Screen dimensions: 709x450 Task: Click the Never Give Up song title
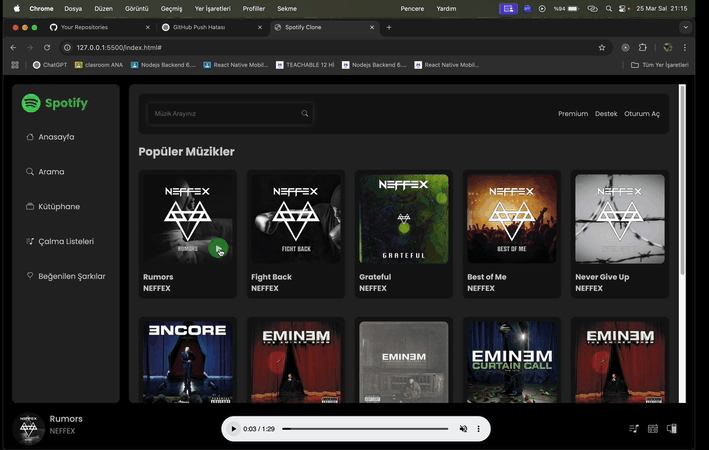click(x=602, y=277)
